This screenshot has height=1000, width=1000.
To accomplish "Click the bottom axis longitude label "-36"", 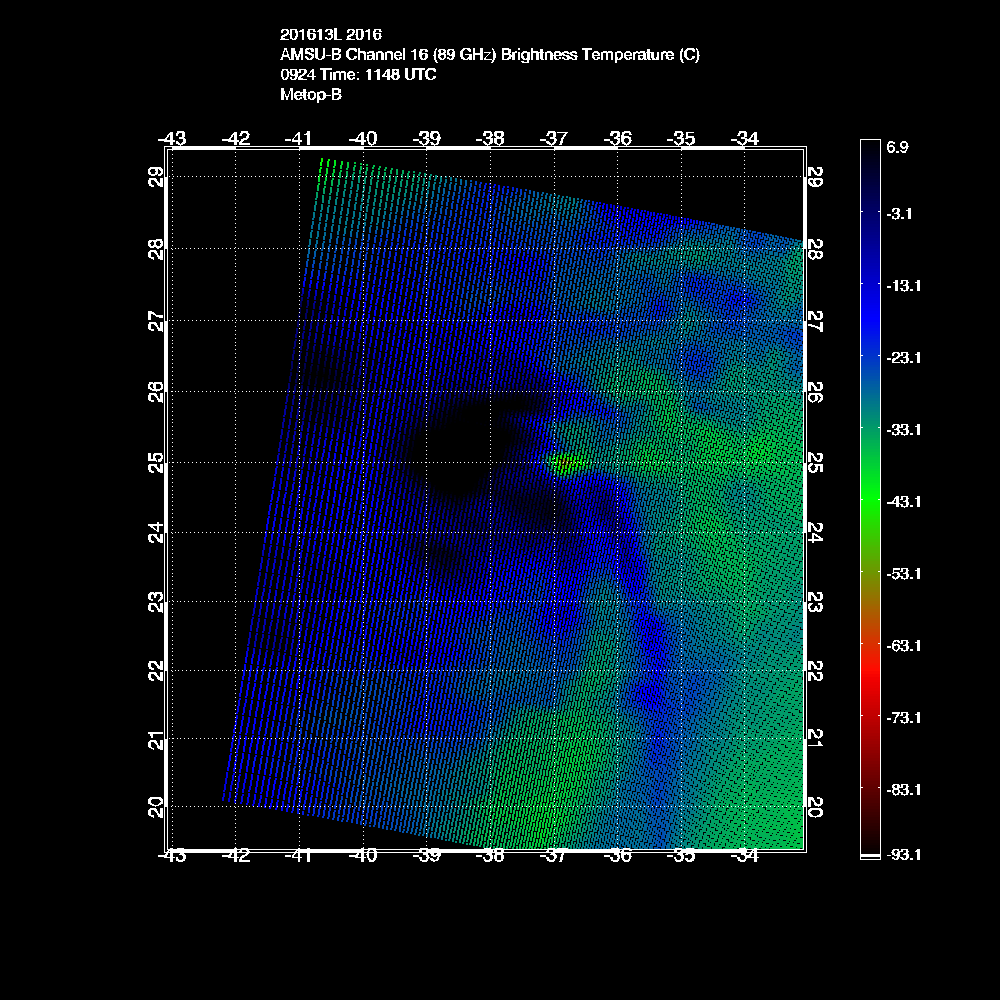I will coord(617,856).
